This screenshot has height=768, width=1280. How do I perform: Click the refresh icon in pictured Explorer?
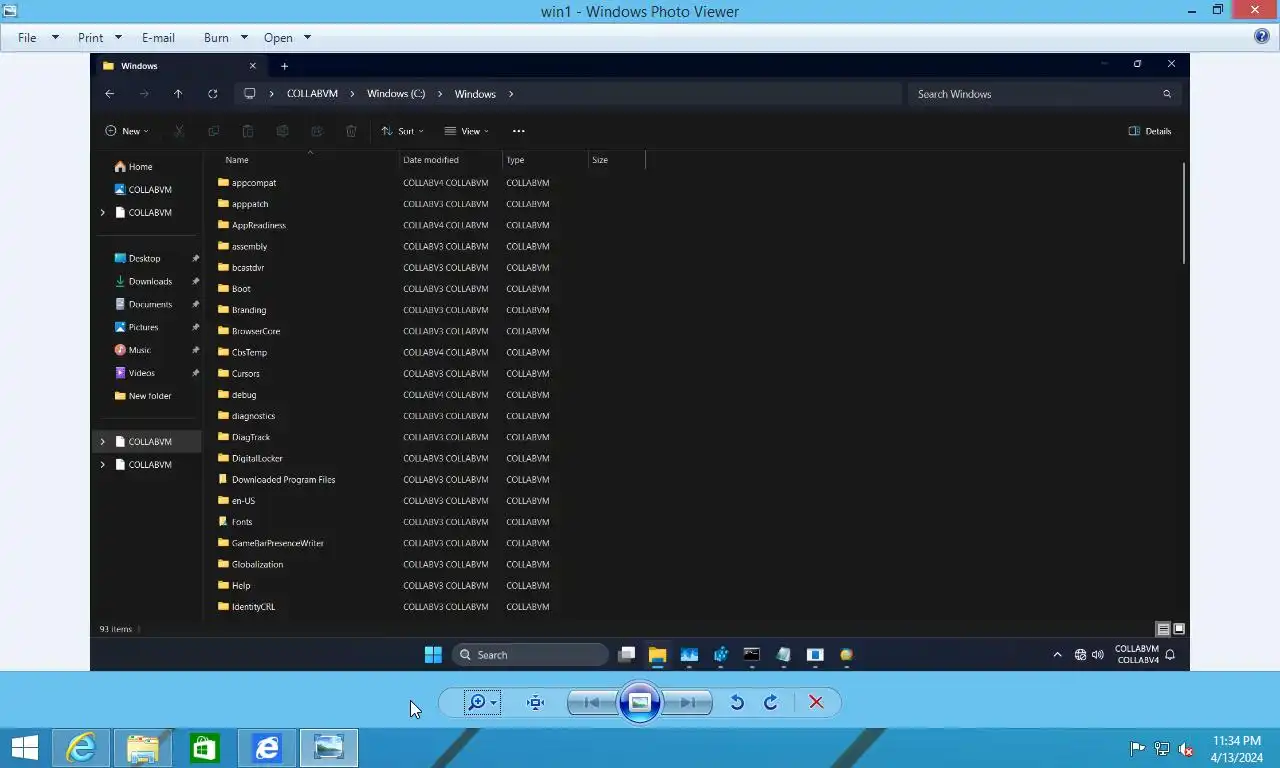click(212, 94)
